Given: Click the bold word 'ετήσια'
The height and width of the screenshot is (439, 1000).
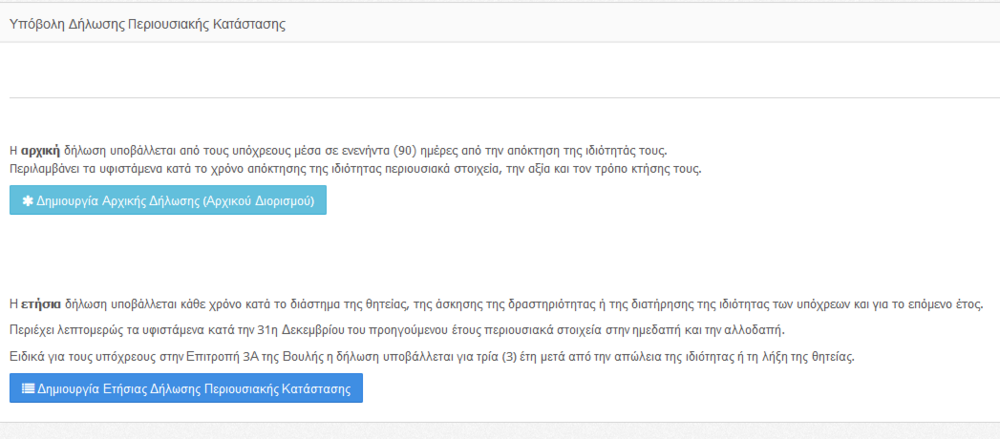Looking at the screenshot, I should pyautogui.click(x=41, y=304).
